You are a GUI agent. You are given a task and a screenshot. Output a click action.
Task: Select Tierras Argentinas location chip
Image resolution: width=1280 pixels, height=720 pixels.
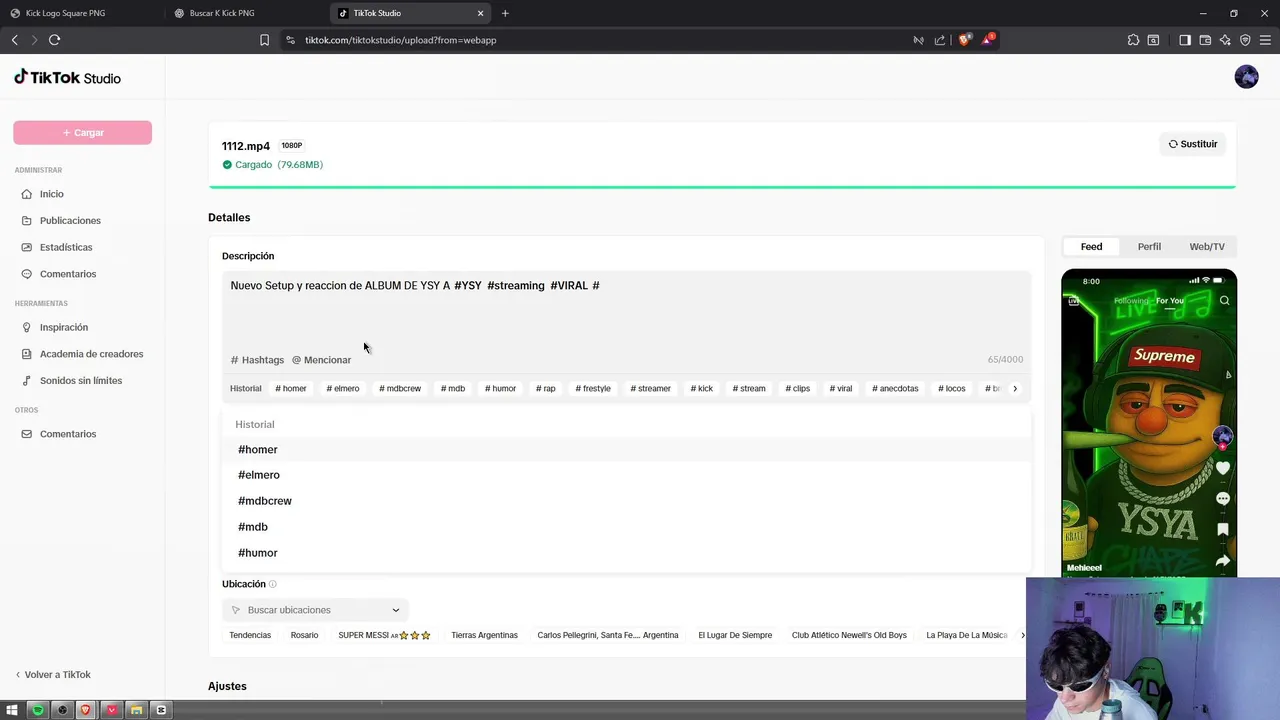point(484,635)
